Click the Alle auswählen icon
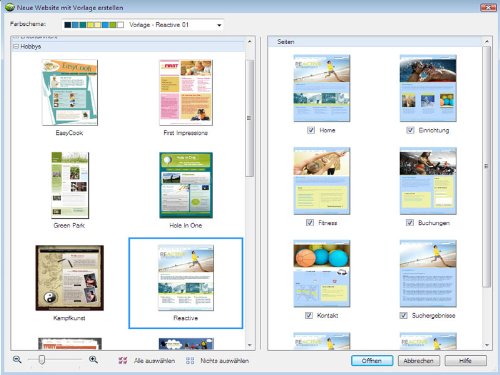Screen dimensions: 500x375 [x=123, y=360]
